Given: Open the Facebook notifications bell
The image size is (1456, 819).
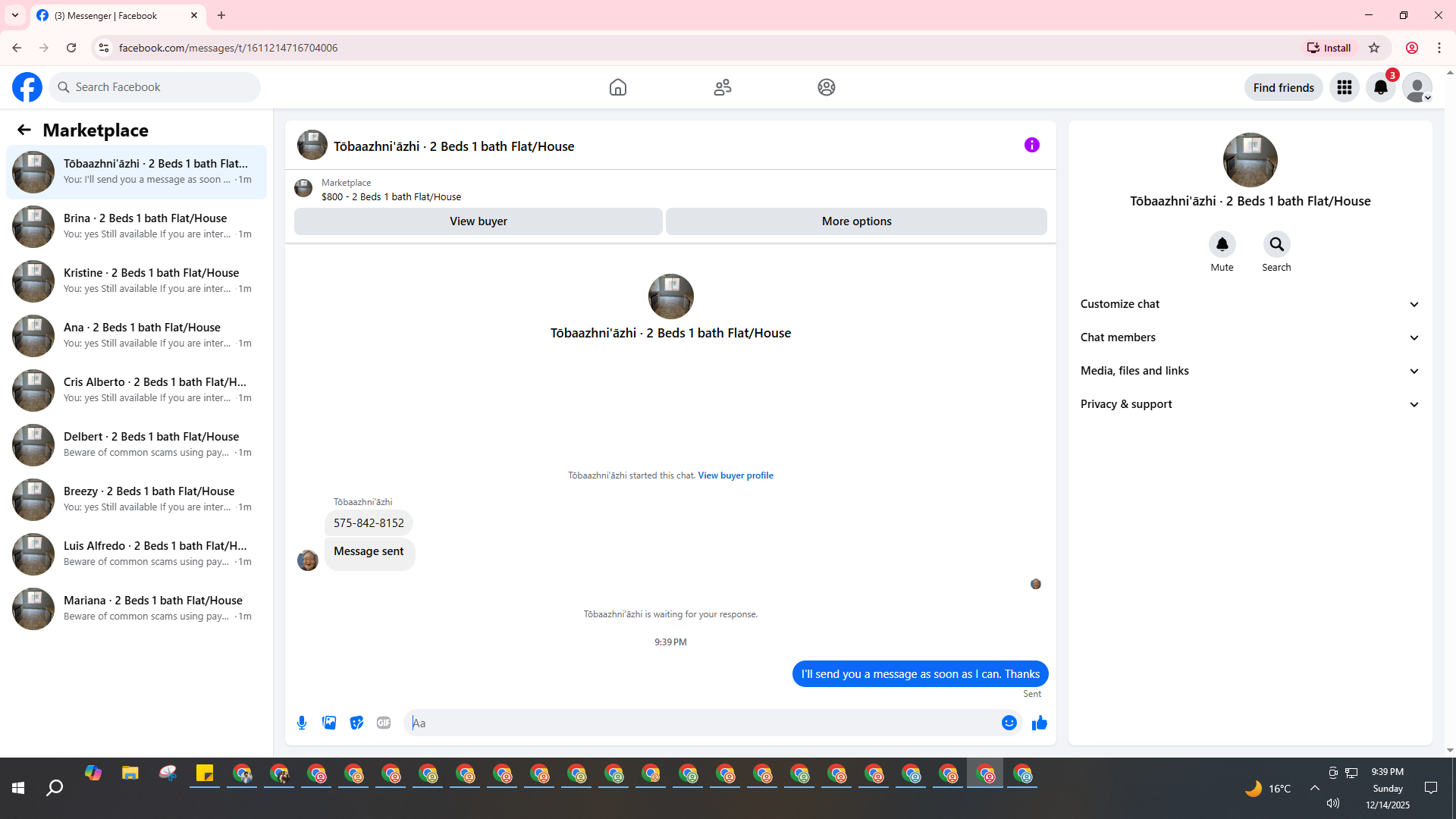Looking at the screenshot, I should pos(1380,87).
